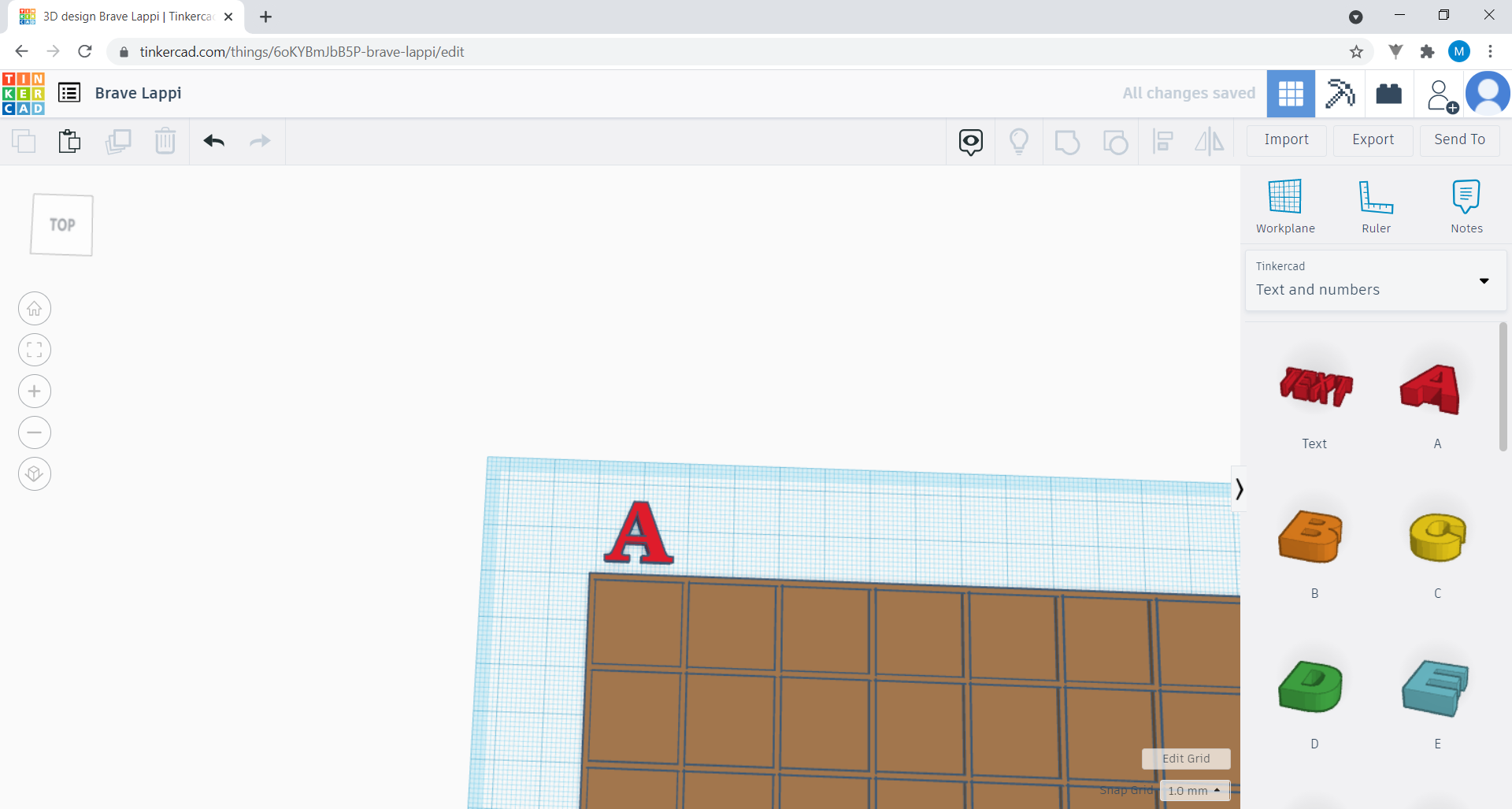Pick the blue letter E shape

1435,688
